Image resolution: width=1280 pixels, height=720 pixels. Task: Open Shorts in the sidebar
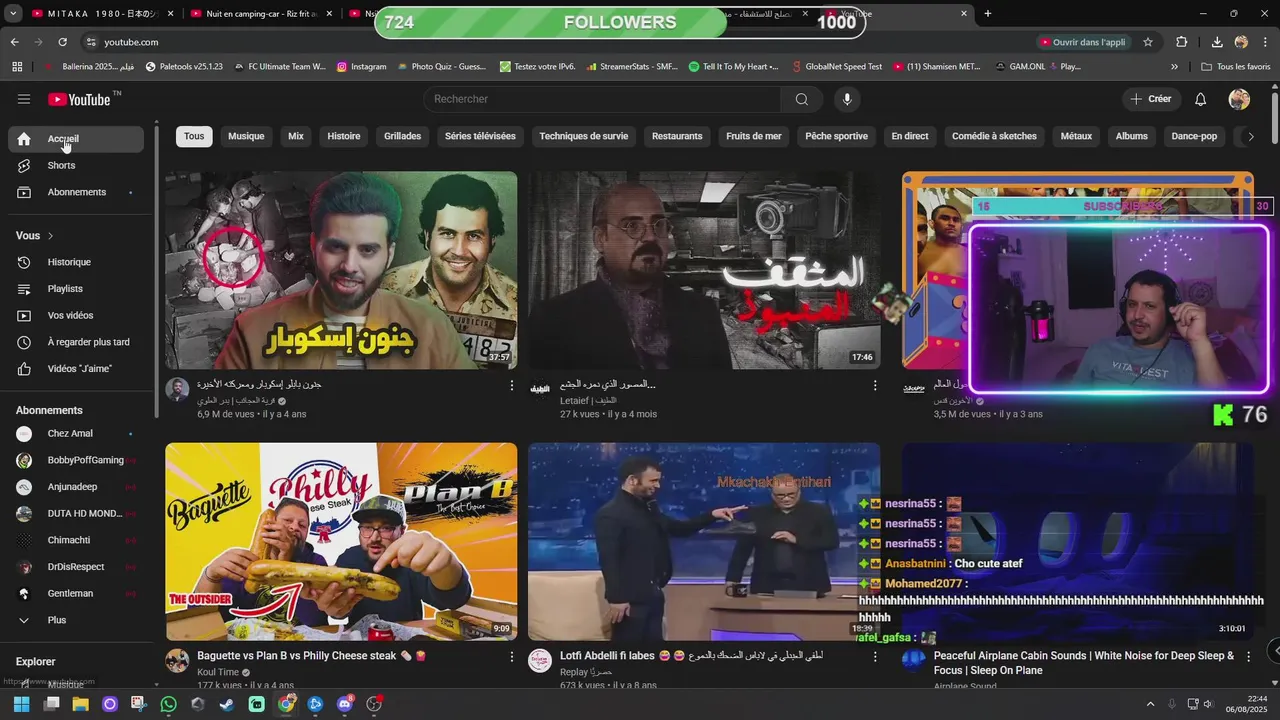[x=76, y=165]
